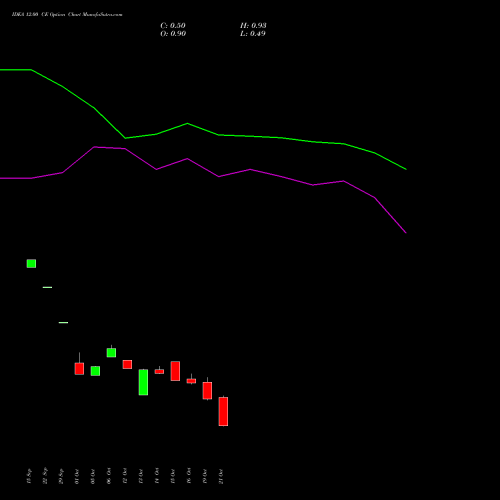Viewport: 500px width, 500px height.
Task: Click the "01 Oct" date label
Action: (77, 476)
